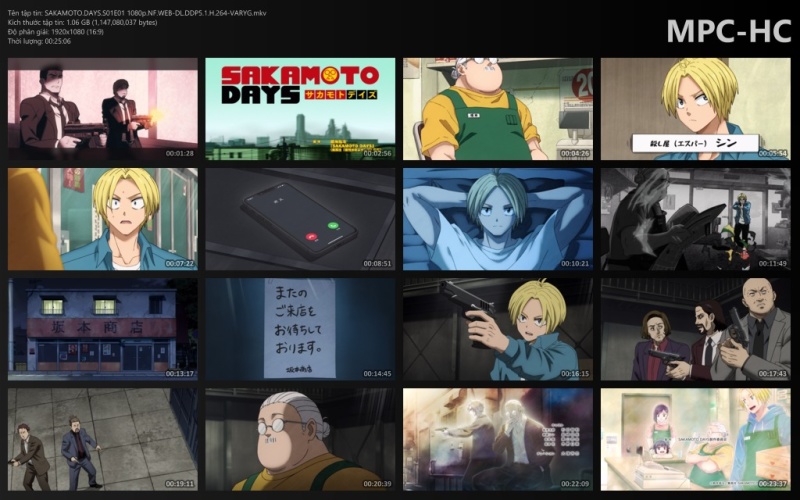
Task: Select the thumbnail stamped 00:16:15
Action: (x=498, y=329)
